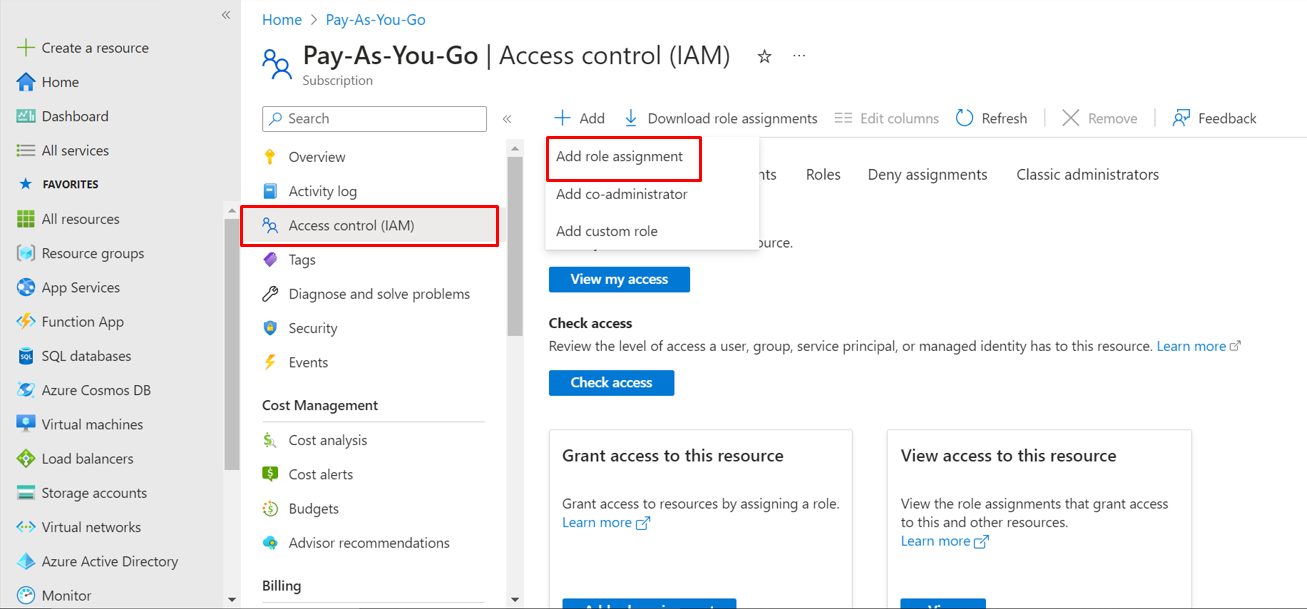Open Learn more in Grant access card
This screenshot has width=1307, height=609.
[606, 522]
